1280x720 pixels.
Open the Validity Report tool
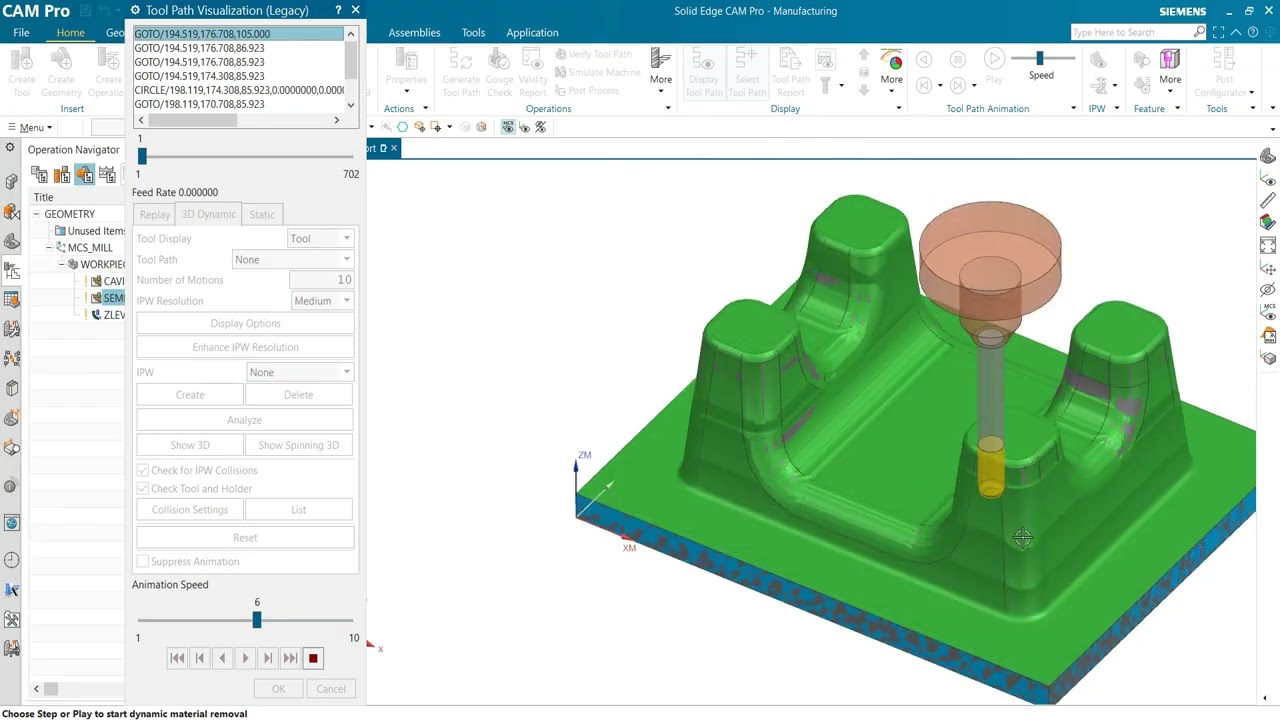click(x=533, y=72)
